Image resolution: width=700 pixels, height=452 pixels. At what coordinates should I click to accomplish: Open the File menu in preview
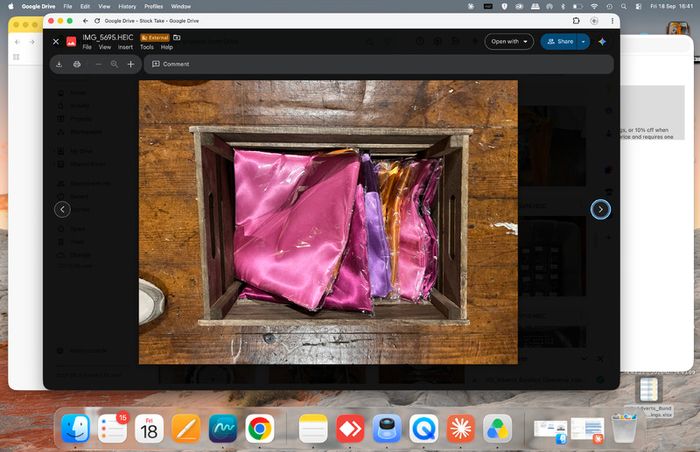tap(87, 47)
